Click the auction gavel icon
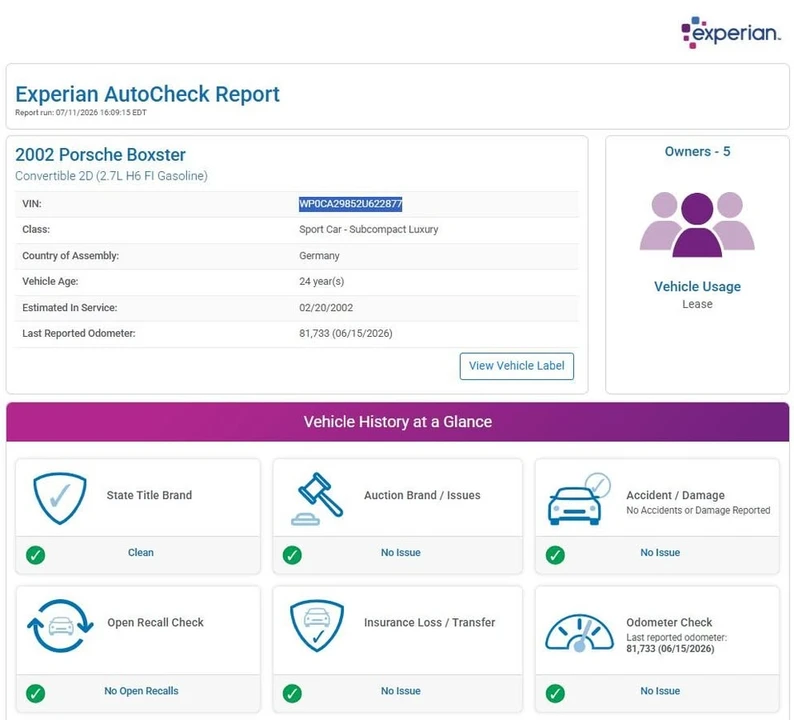The height and width of the screenshot is (720, 794). [317, 499]
